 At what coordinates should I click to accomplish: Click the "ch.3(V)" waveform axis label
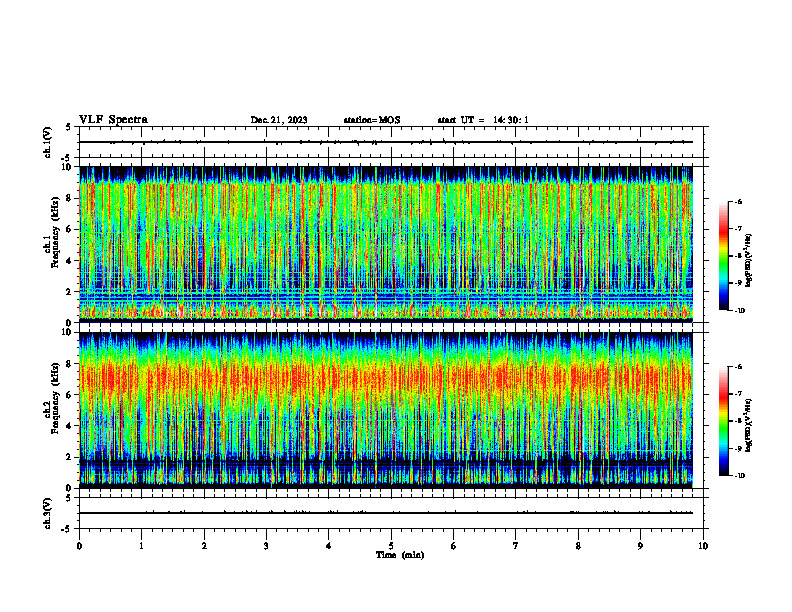[47, 513]
